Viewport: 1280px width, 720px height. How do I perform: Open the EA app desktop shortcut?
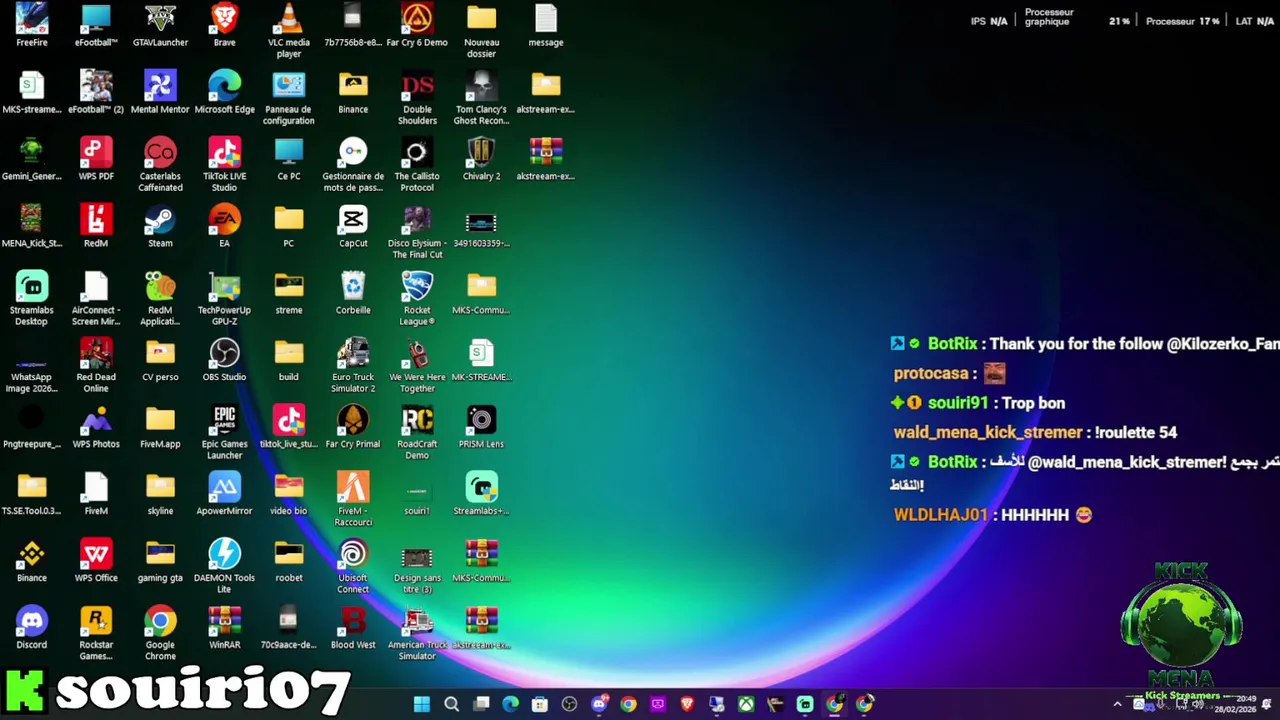pyautogui.click(x=224, y=227)
